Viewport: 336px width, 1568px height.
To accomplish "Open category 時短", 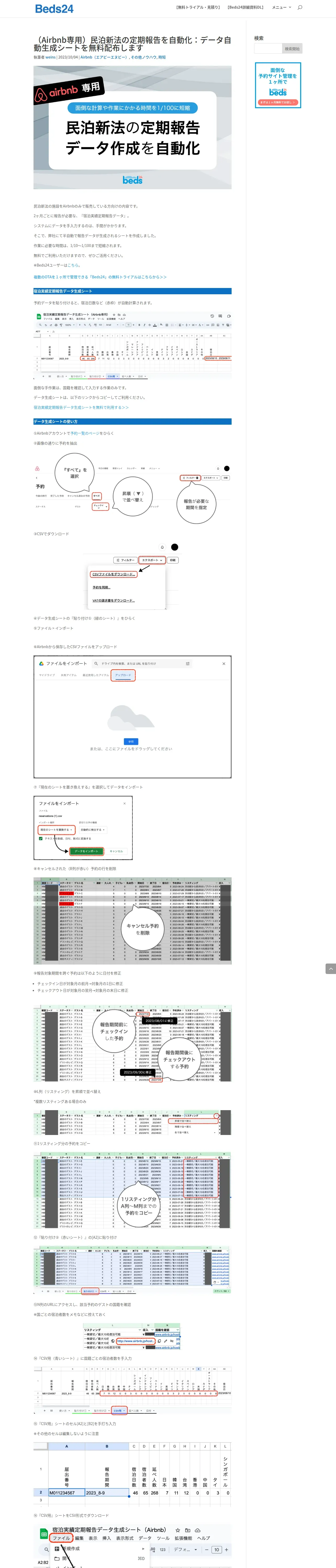I will pyautogui.click(x=162, y=57).
